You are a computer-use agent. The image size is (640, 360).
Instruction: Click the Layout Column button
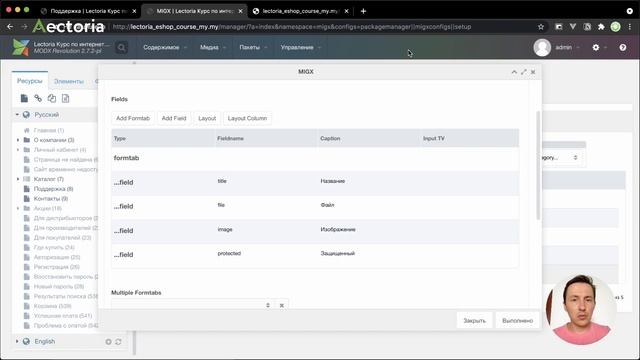click(247, 118)
